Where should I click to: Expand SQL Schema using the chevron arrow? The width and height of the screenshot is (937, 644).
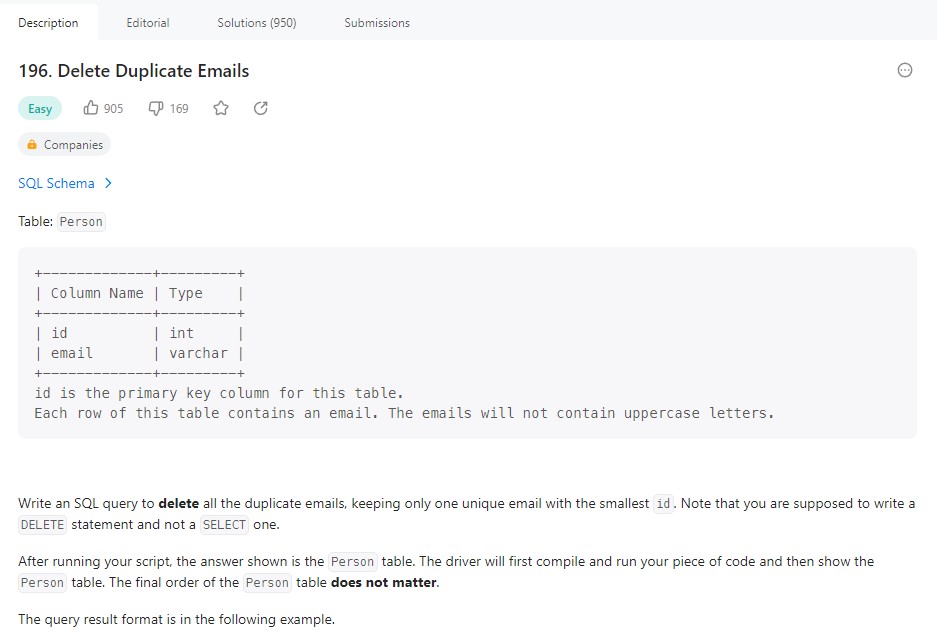pyautogui.click(x=108, y=183)
